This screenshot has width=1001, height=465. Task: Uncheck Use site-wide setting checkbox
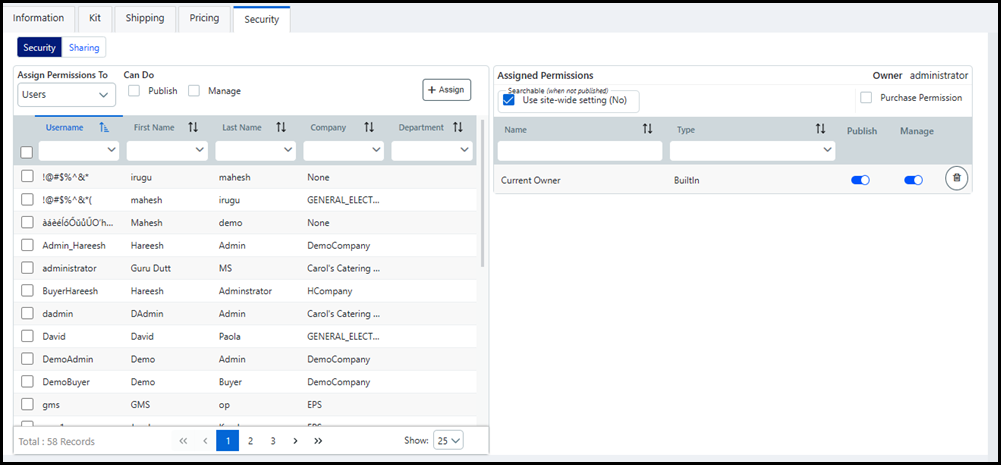509,100
